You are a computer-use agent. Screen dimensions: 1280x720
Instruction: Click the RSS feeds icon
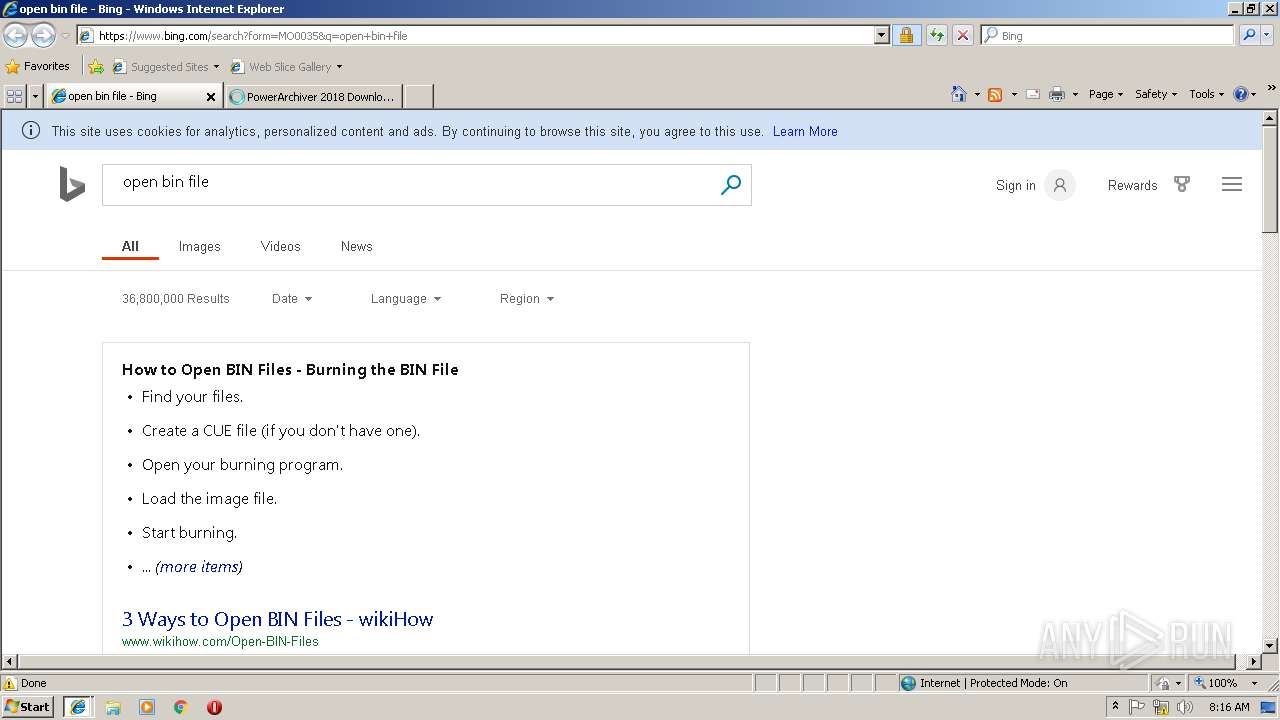995,94
